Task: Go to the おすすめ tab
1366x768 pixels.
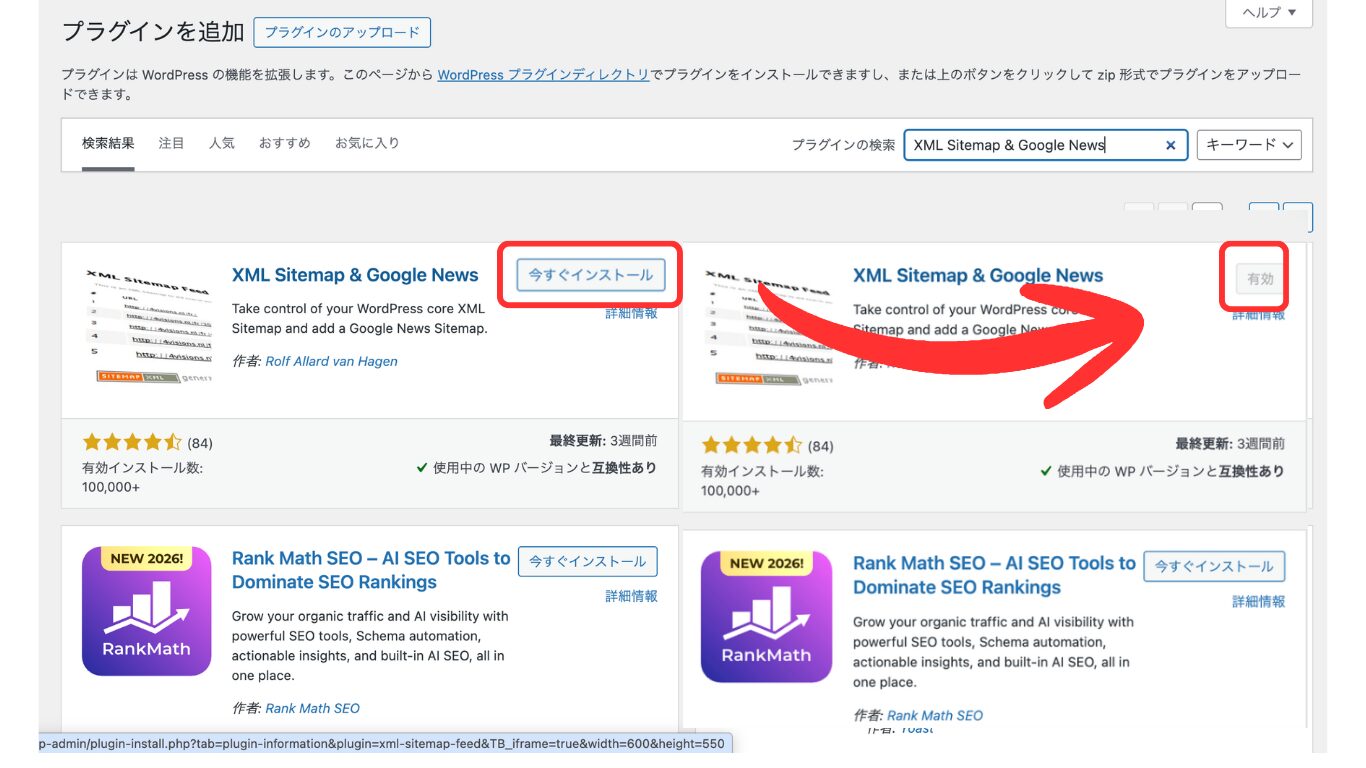Action: pyautogui.click(x=285, y=143)
